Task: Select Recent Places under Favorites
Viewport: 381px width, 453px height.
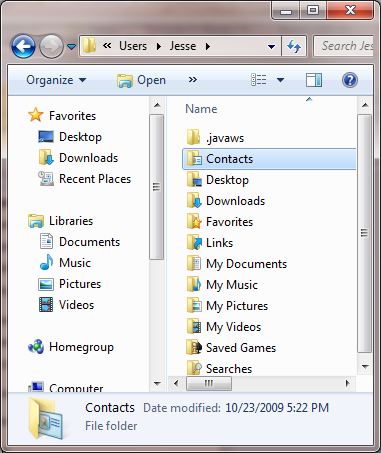Action: point(85,179)
